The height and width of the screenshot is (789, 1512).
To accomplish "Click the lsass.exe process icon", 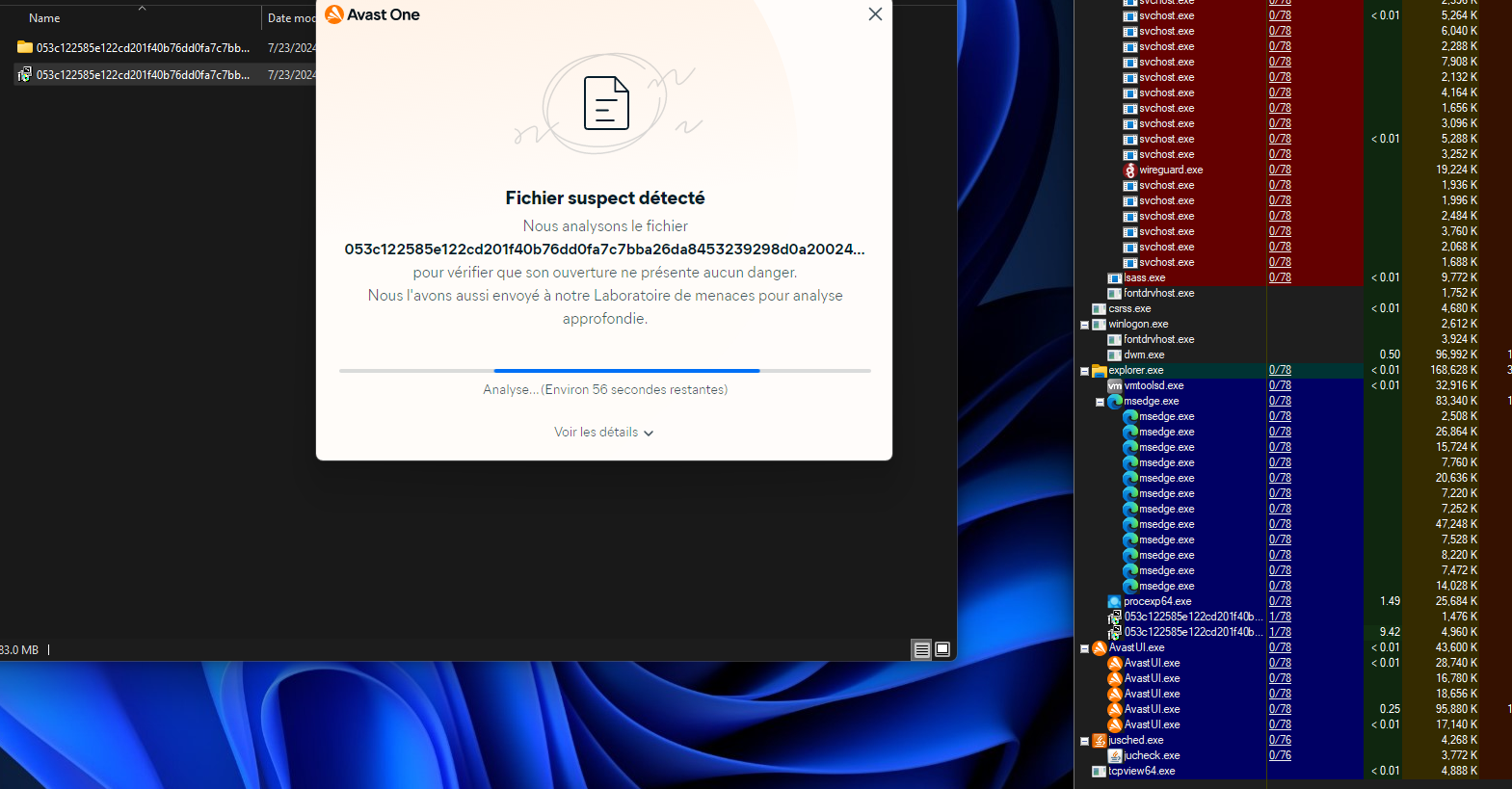I will coord(1115,277).
